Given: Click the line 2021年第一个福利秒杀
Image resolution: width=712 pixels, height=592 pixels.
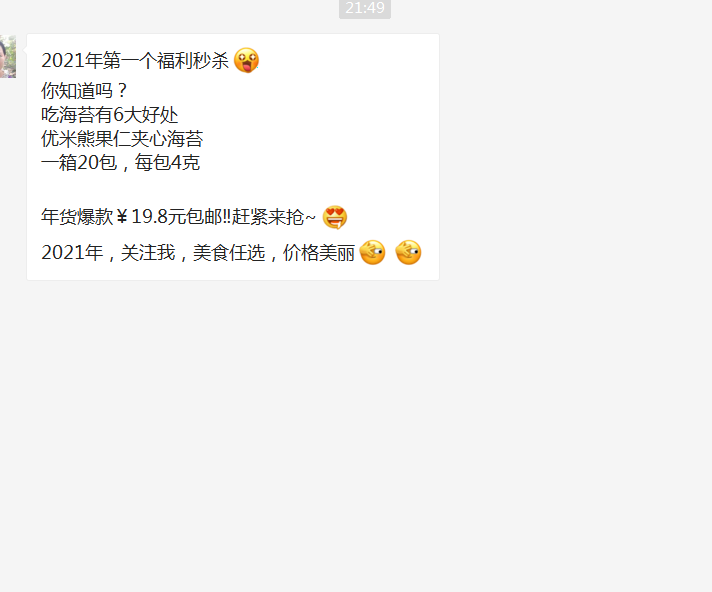Looking at the screenshot, I should [x=135, y=60].
